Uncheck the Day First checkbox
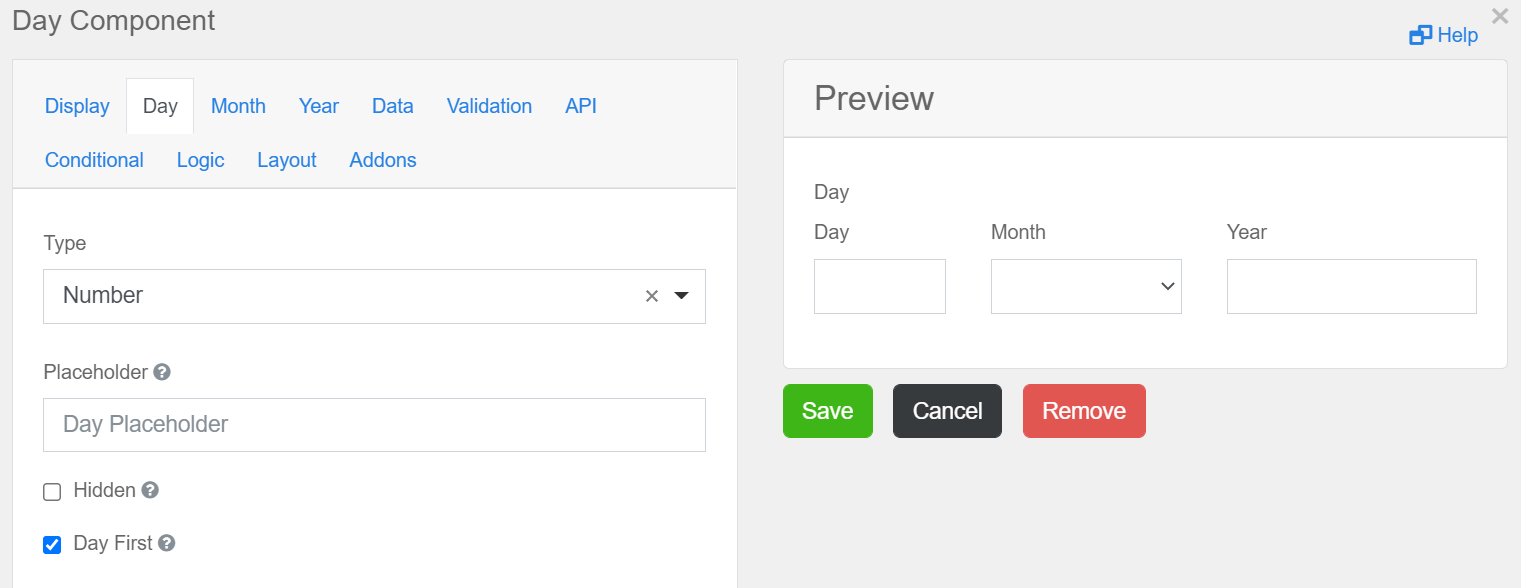The width and height of the screenshot is (1521, 588). [52, 544]
